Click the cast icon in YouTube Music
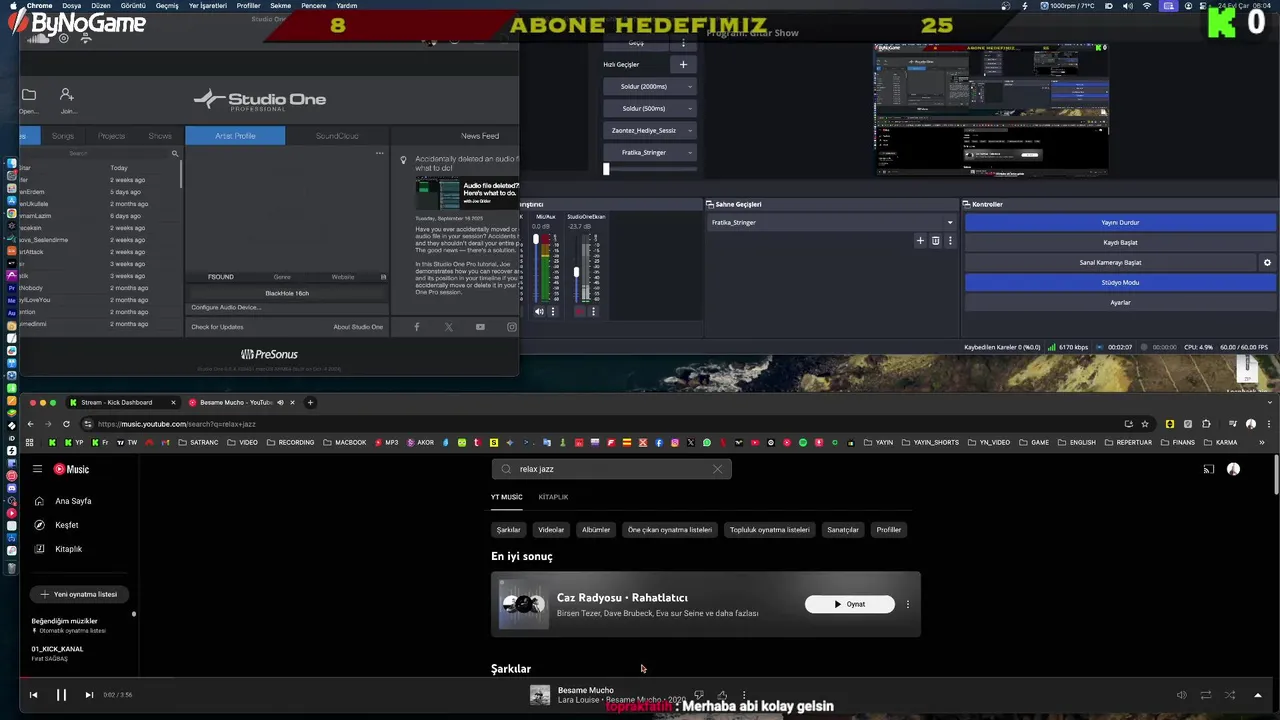This screenshot has height=720, width=1280. click(x=1208, y=469)
